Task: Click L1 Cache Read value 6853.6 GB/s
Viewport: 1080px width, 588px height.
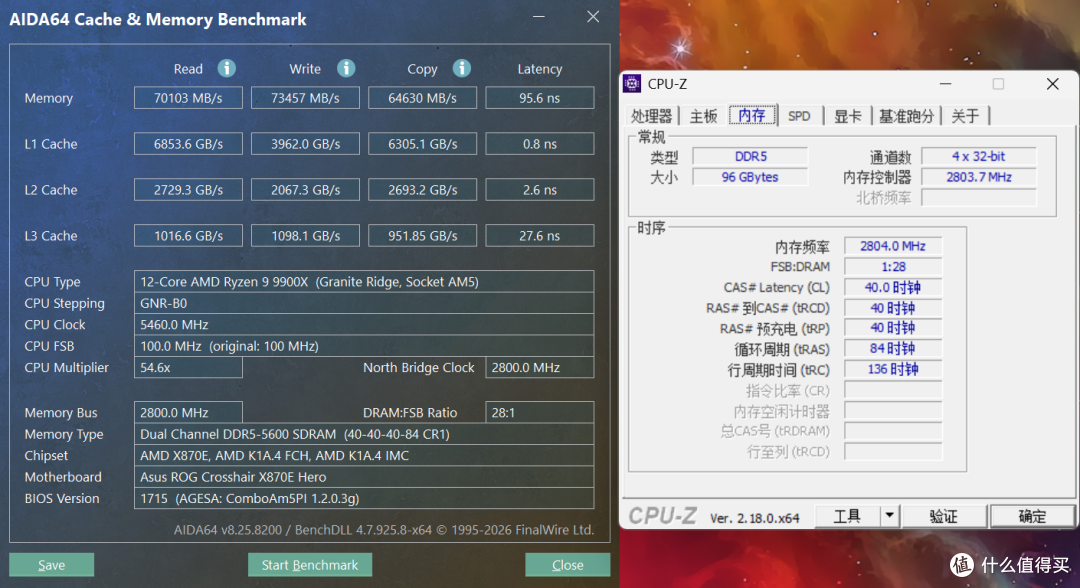Action: (188, 144)
